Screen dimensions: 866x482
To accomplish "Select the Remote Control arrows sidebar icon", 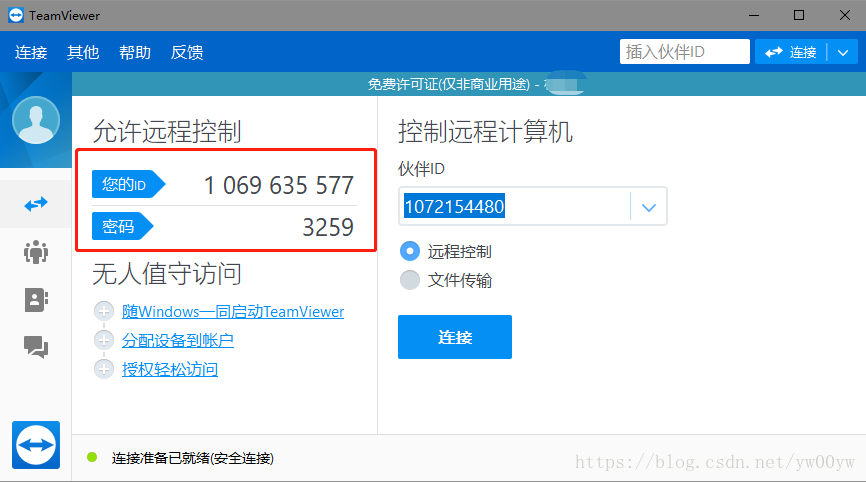I will [36, 204].
